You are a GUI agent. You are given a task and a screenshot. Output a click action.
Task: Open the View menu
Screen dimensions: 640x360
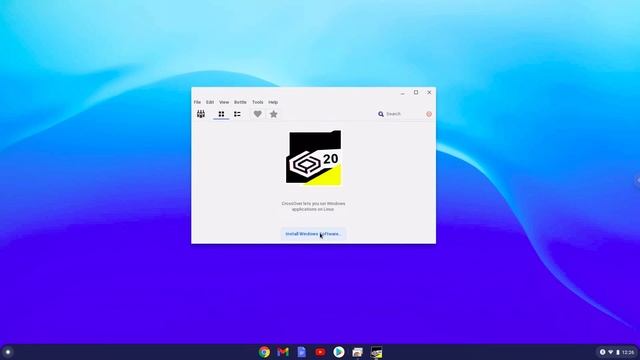coord(224,102)
